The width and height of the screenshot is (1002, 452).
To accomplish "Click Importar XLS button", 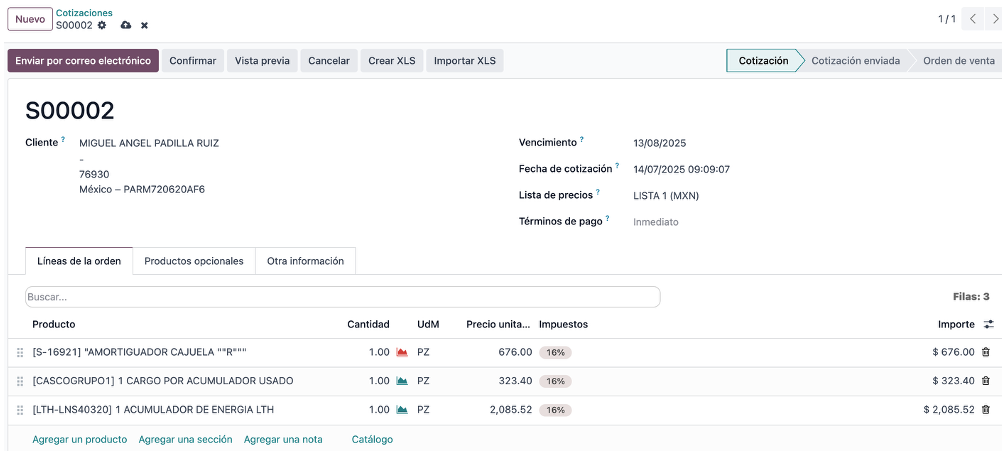I will click(x=465, y=61).
